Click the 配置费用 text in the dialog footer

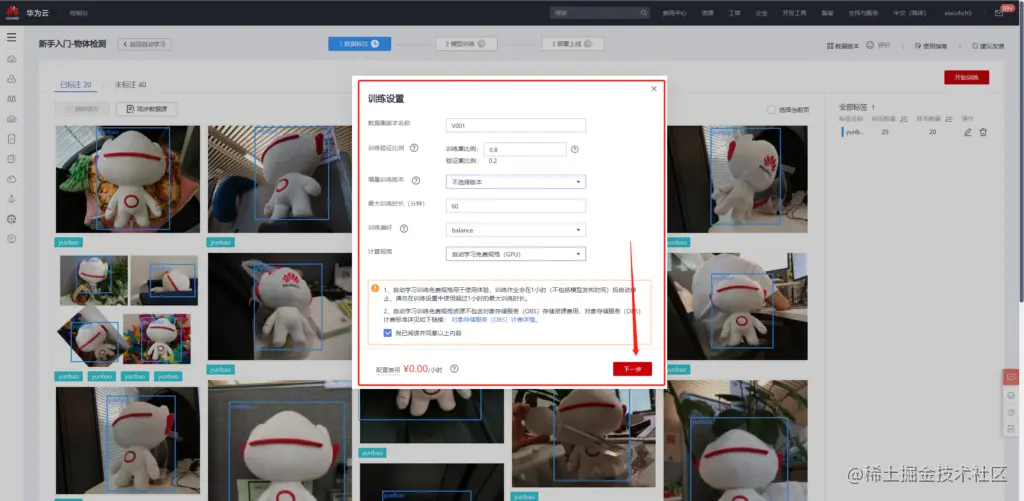click(388, 370)
